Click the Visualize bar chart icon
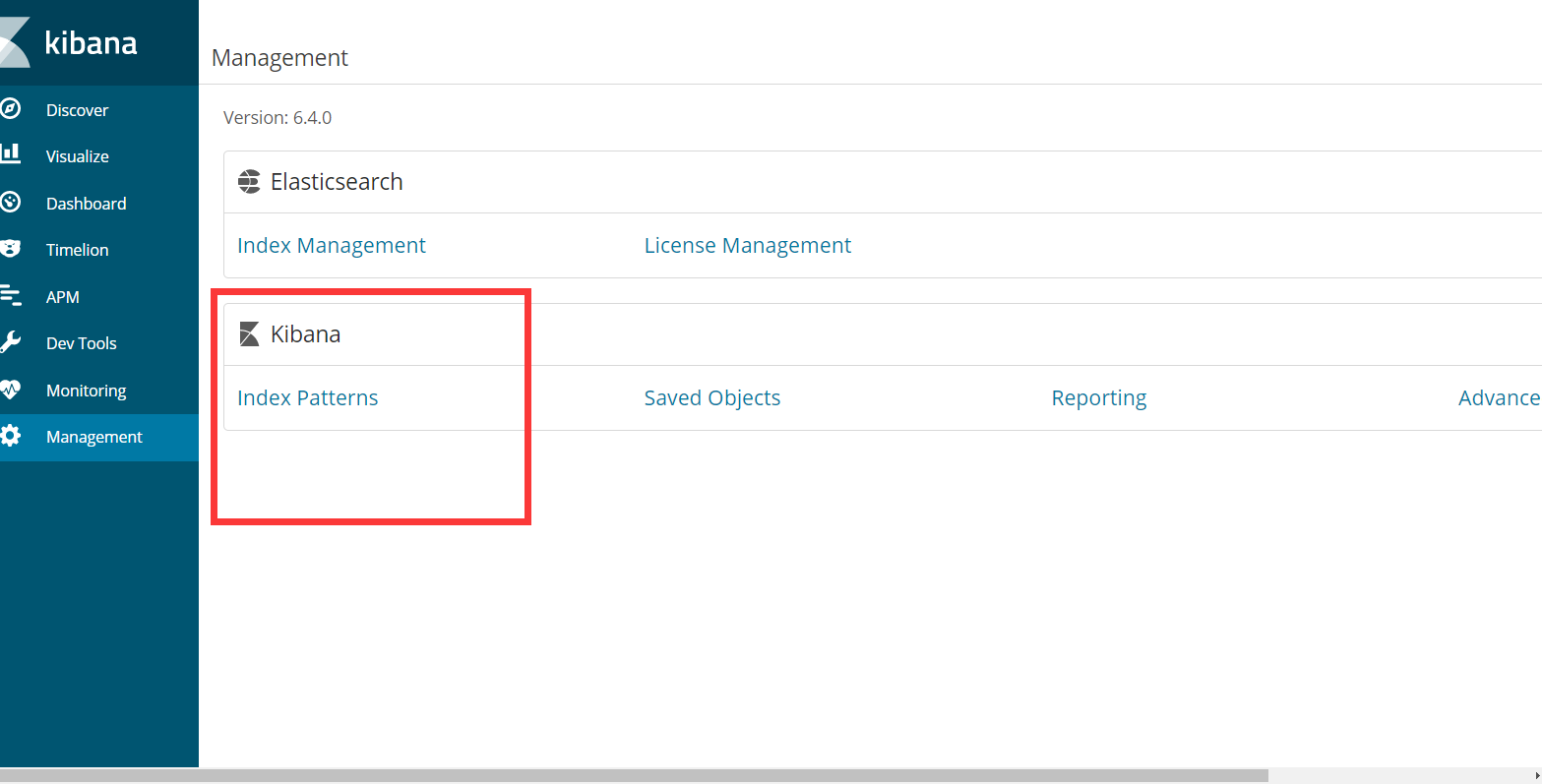 [10, 153]
